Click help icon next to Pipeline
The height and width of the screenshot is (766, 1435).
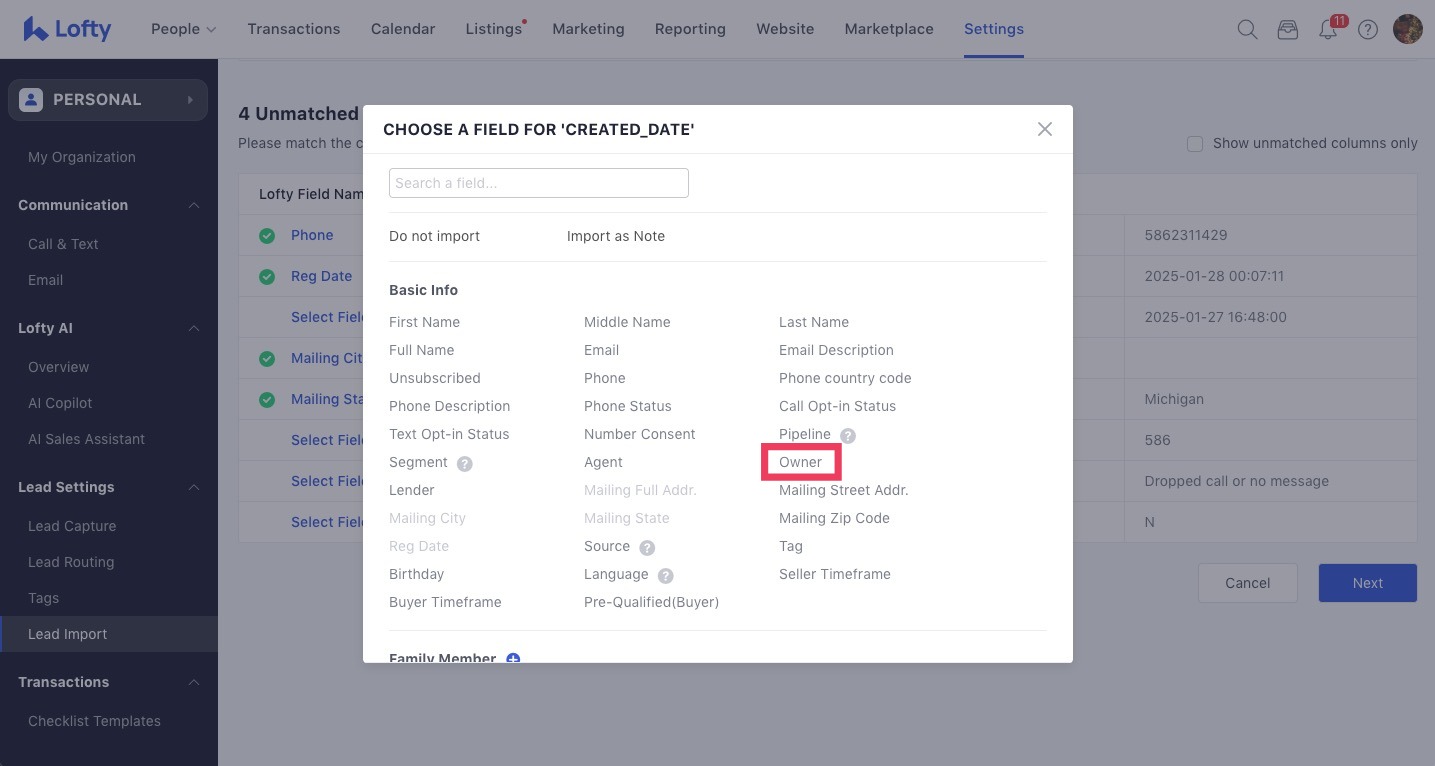(848, 435)
